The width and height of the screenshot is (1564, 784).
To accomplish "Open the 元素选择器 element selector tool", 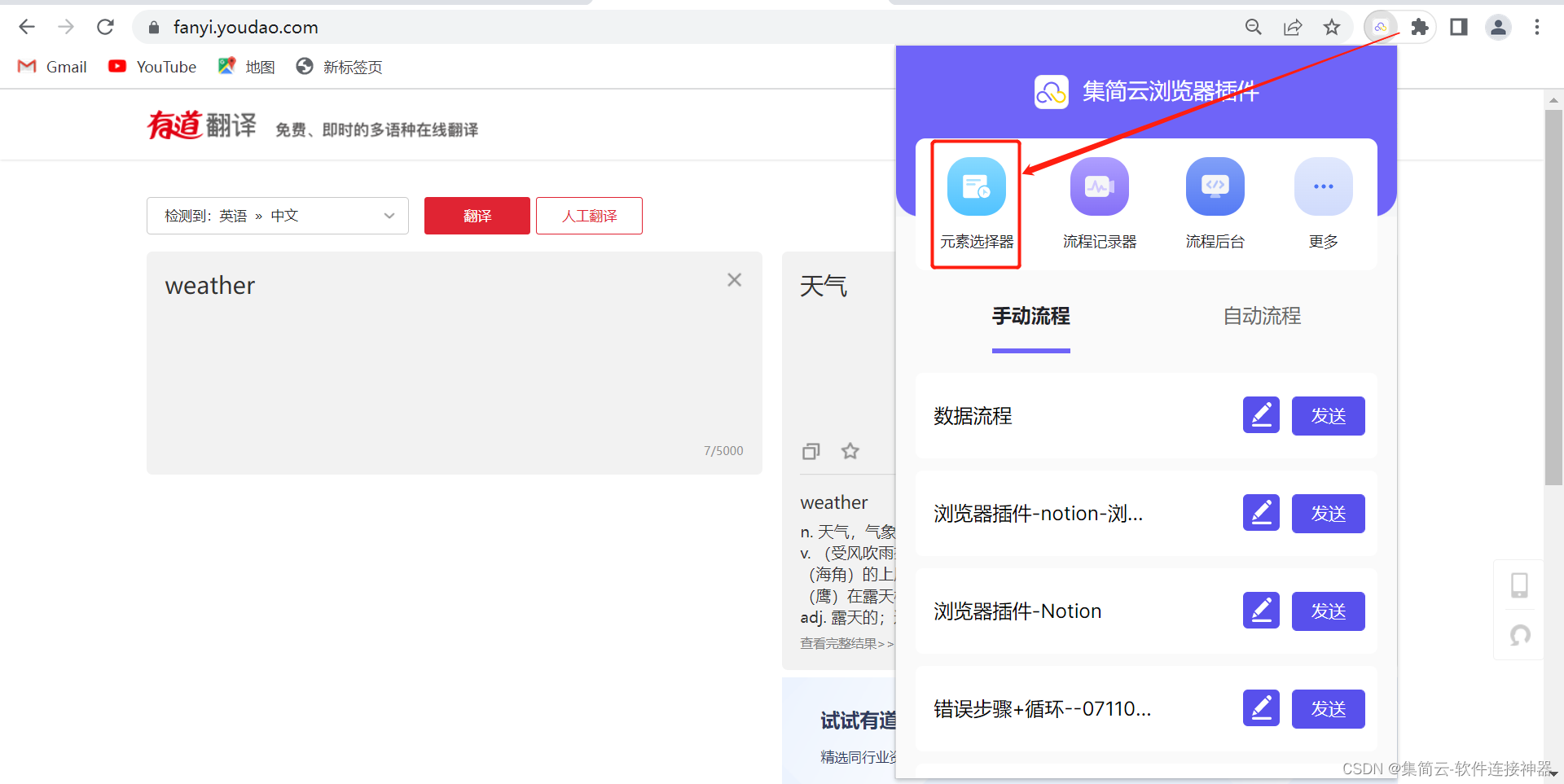I will 976,204.
